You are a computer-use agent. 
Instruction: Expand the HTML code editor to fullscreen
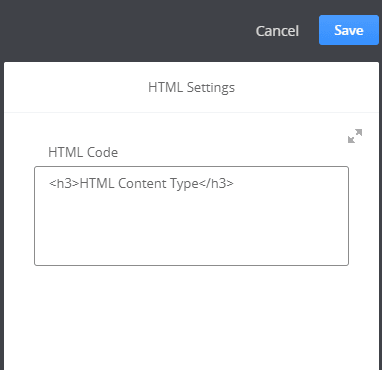pos(355,136)
